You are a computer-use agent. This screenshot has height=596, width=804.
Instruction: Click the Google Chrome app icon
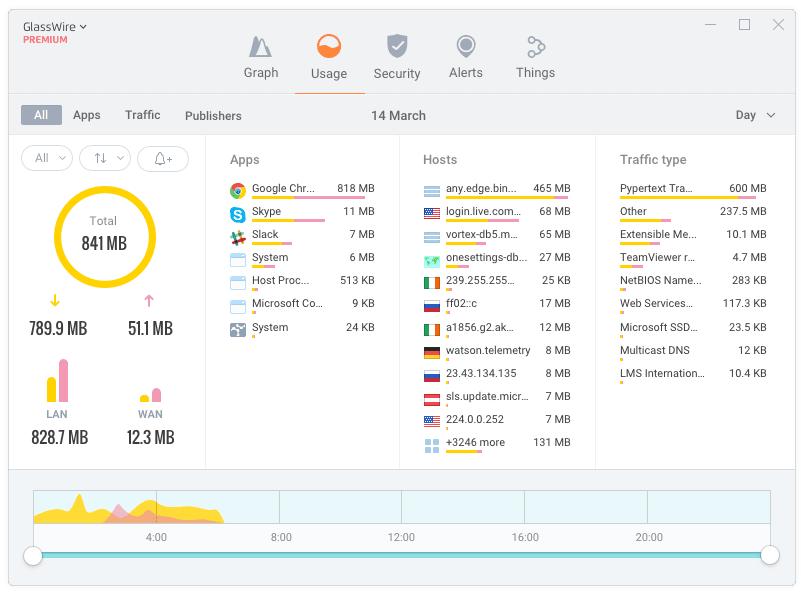pos(237,191)
